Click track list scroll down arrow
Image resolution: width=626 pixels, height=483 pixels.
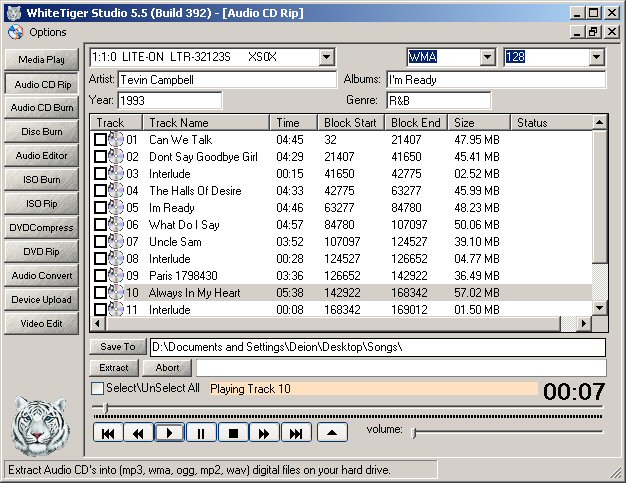coord(599,308)
